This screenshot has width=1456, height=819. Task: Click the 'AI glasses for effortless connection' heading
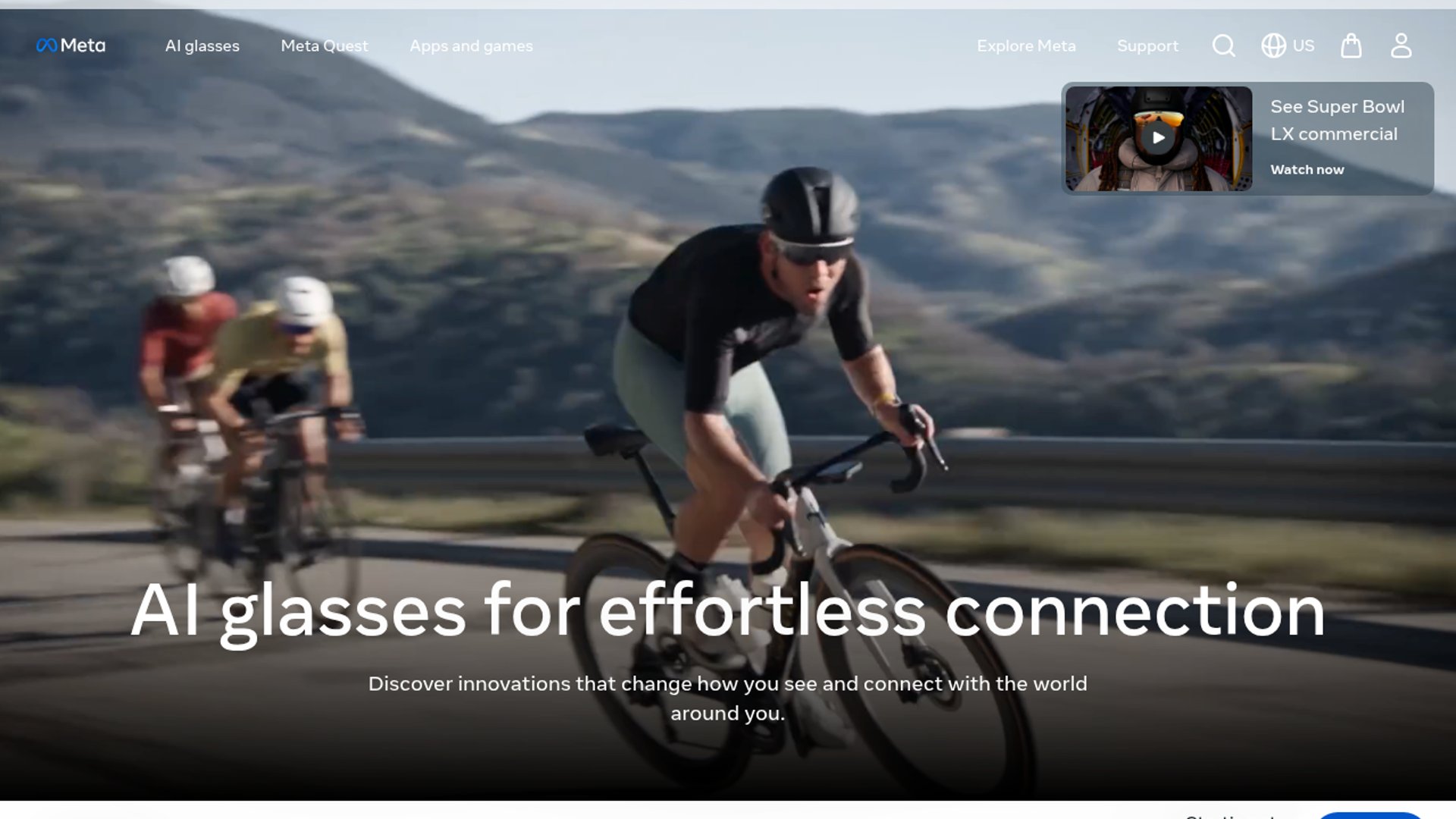point(728,611)
